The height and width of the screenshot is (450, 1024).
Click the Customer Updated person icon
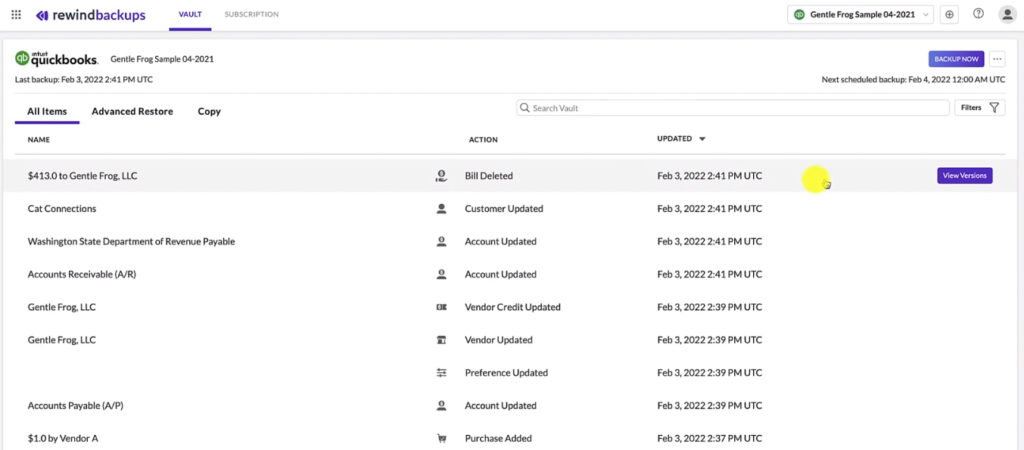(x=441, y=208)
